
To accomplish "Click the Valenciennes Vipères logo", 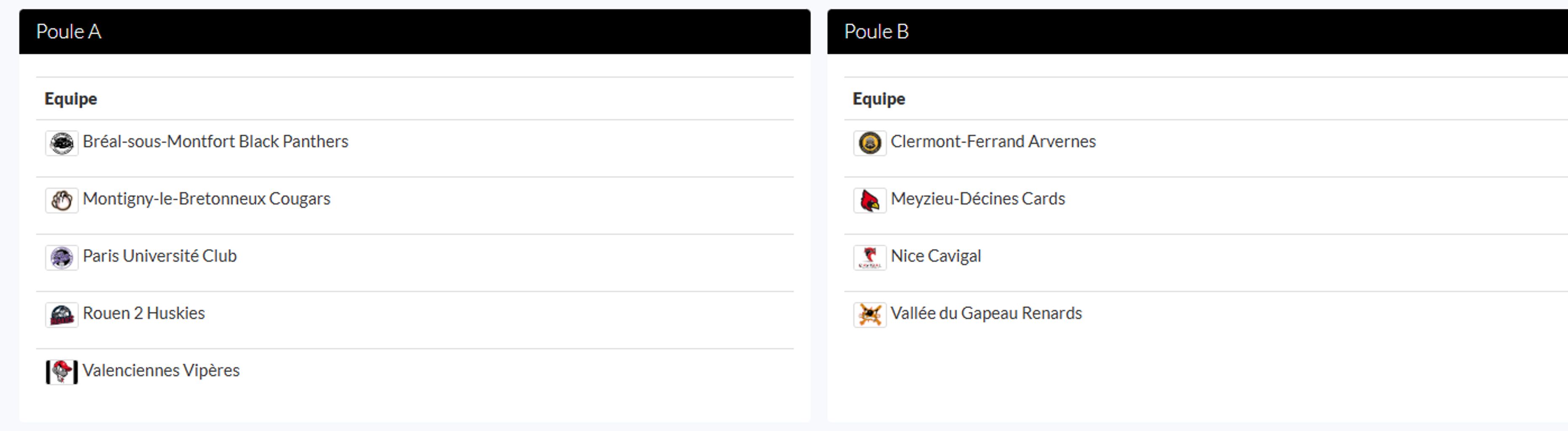I will coord(61,372).
